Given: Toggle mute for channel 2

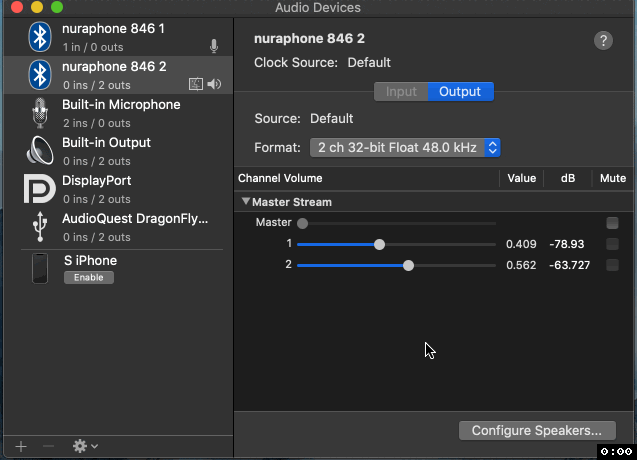Looking at the screenshot, I should coord(612,265).
